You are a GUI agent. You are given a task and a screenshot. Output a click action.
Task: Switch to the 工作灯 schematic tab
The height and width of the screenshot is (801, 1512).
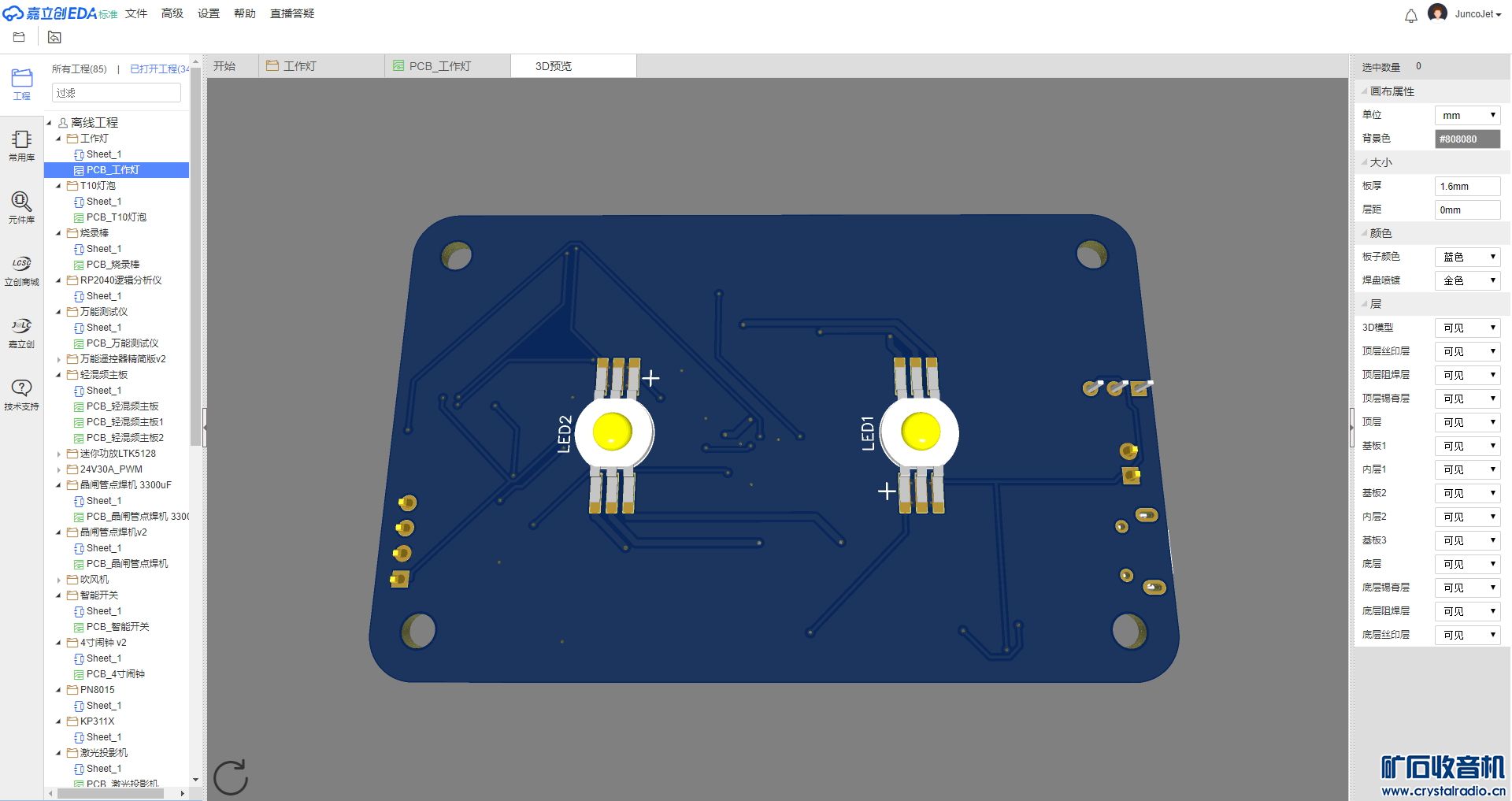tap(322, 66)
